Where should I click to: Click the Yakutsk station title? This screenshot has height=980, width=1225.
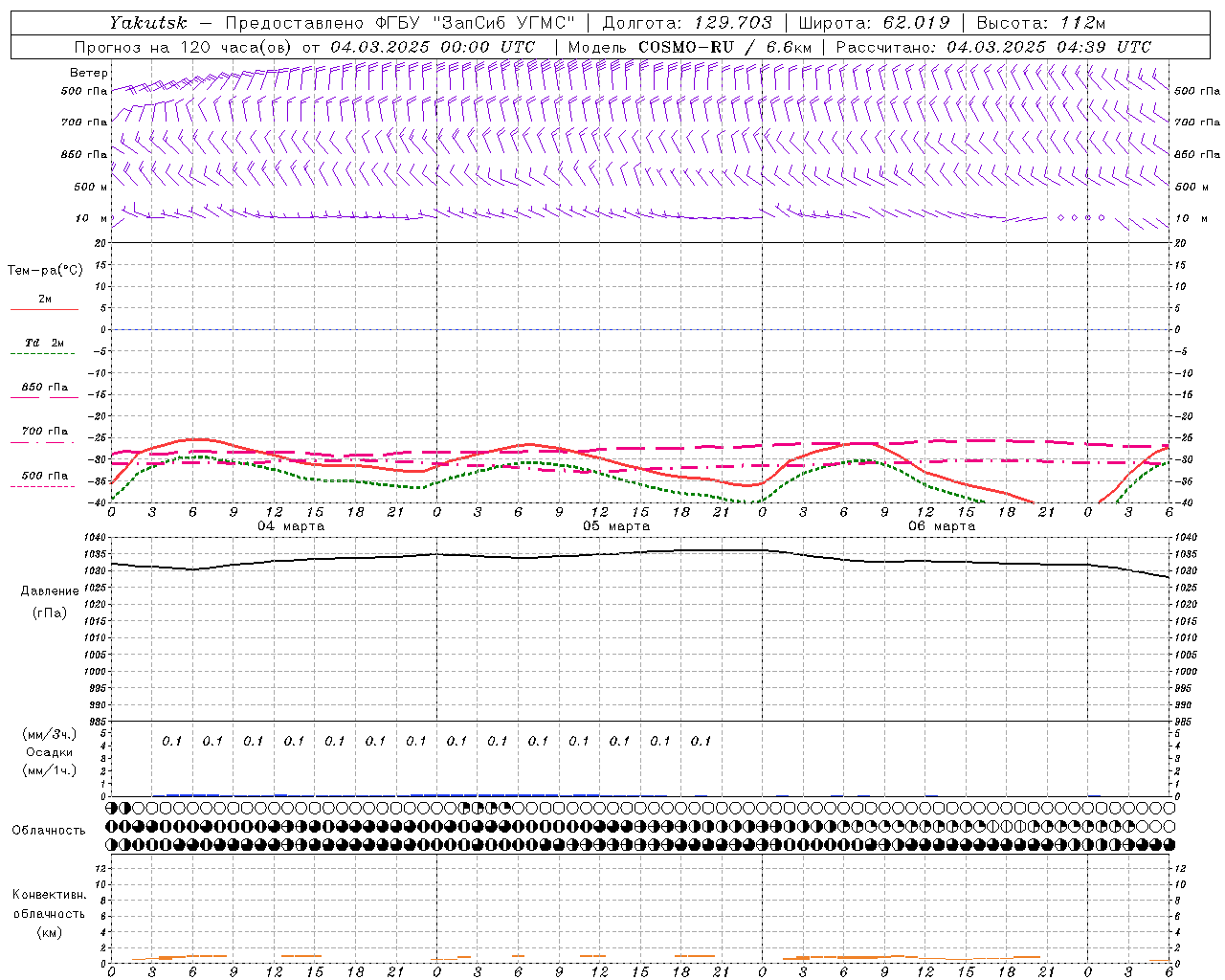point(148,23)
